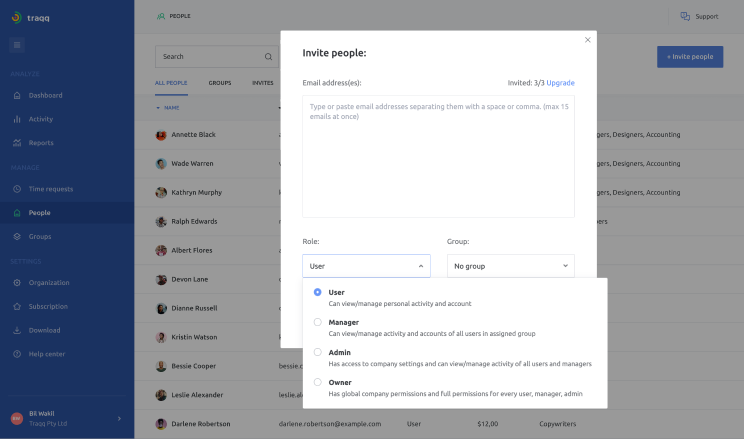
Task: Switch to the Groups tab
Action: point(219,83)
